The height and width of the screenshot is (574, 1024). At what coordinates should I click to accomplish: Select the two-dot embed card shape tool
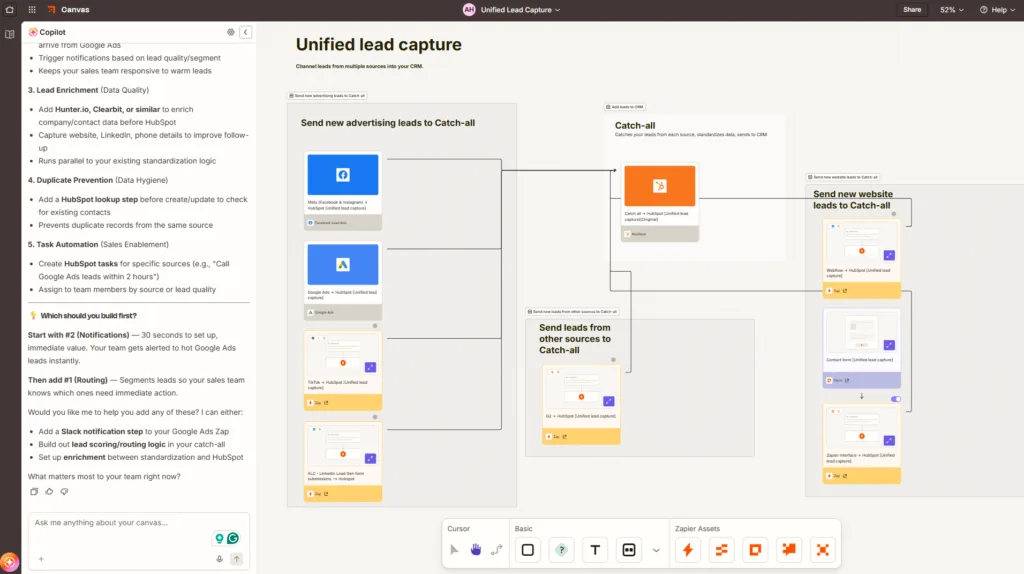click(x=629, y=550)
